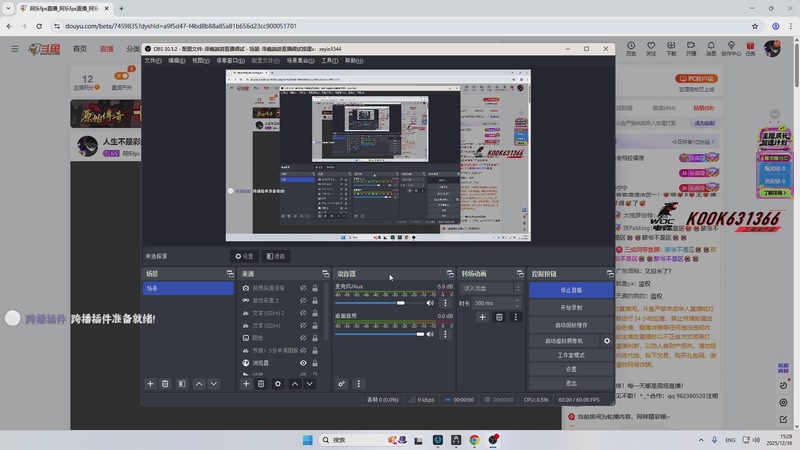Undock the 来源 panel

pos(326,274)
